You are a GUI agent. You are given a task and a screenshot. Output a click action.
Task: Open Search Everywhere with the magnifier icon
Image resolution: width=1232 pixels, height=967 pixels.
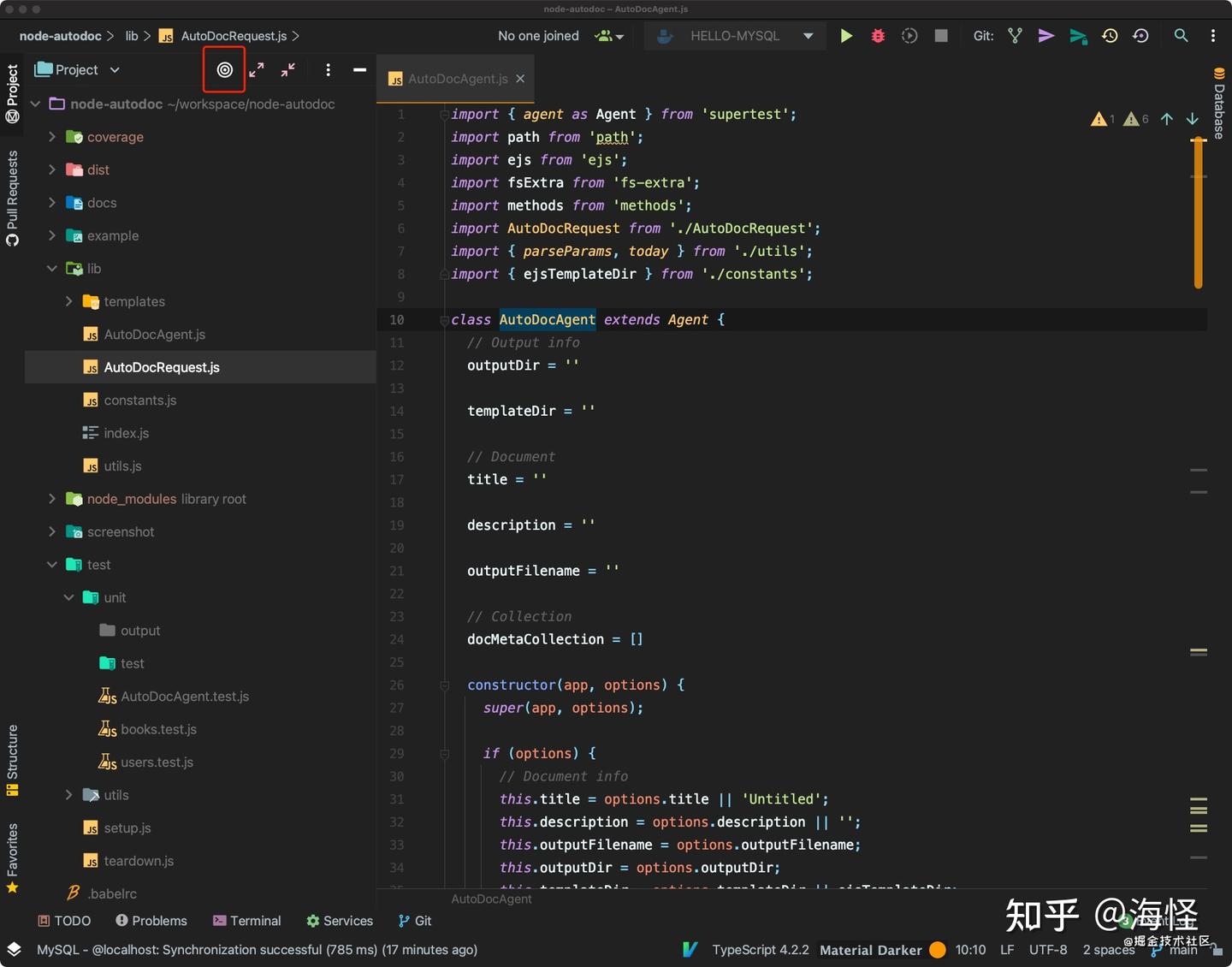[x=1181, y=36]
